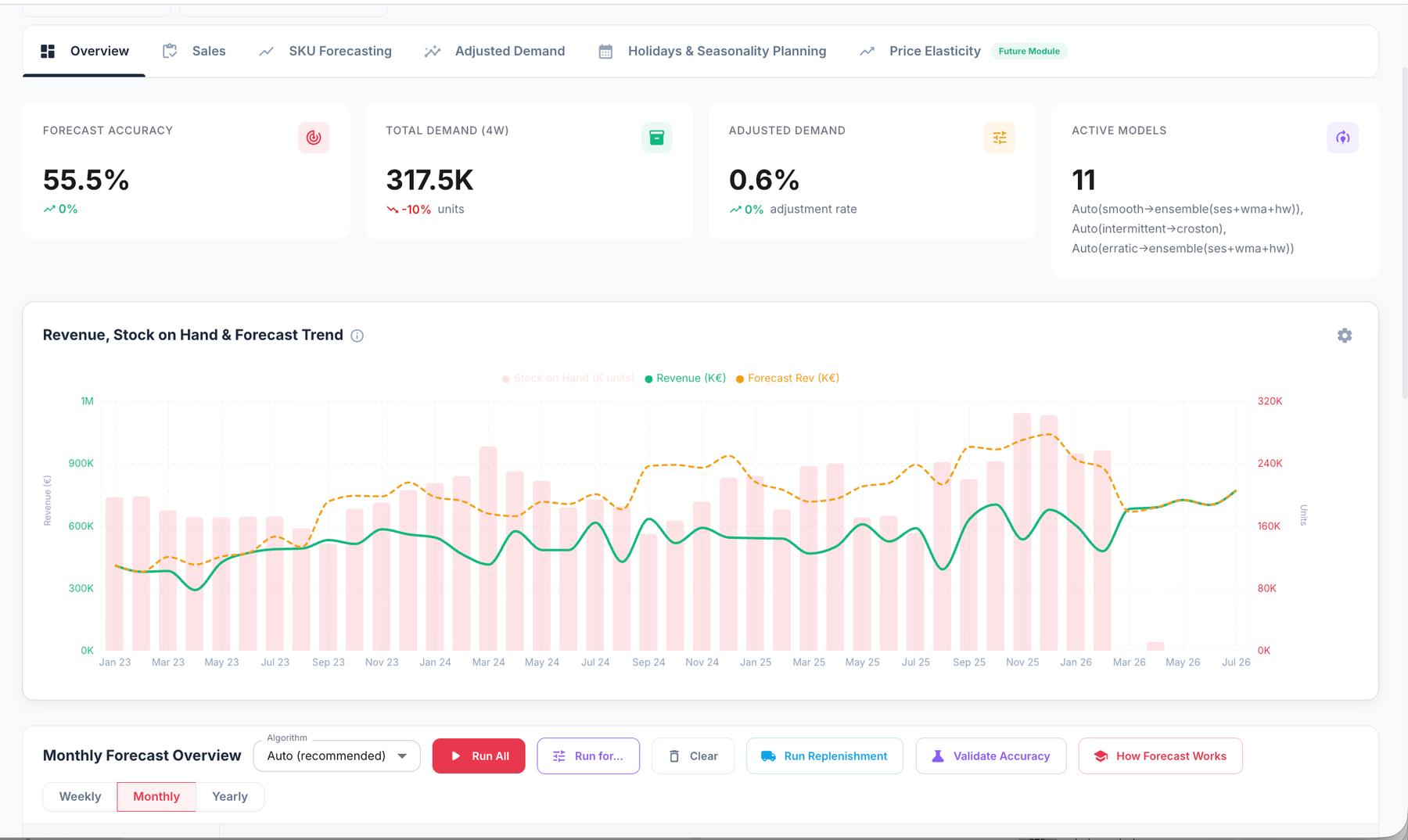Click the SKU Forecasting trend icon
This screenshot has height=840, width=1408.
(267, 51)
